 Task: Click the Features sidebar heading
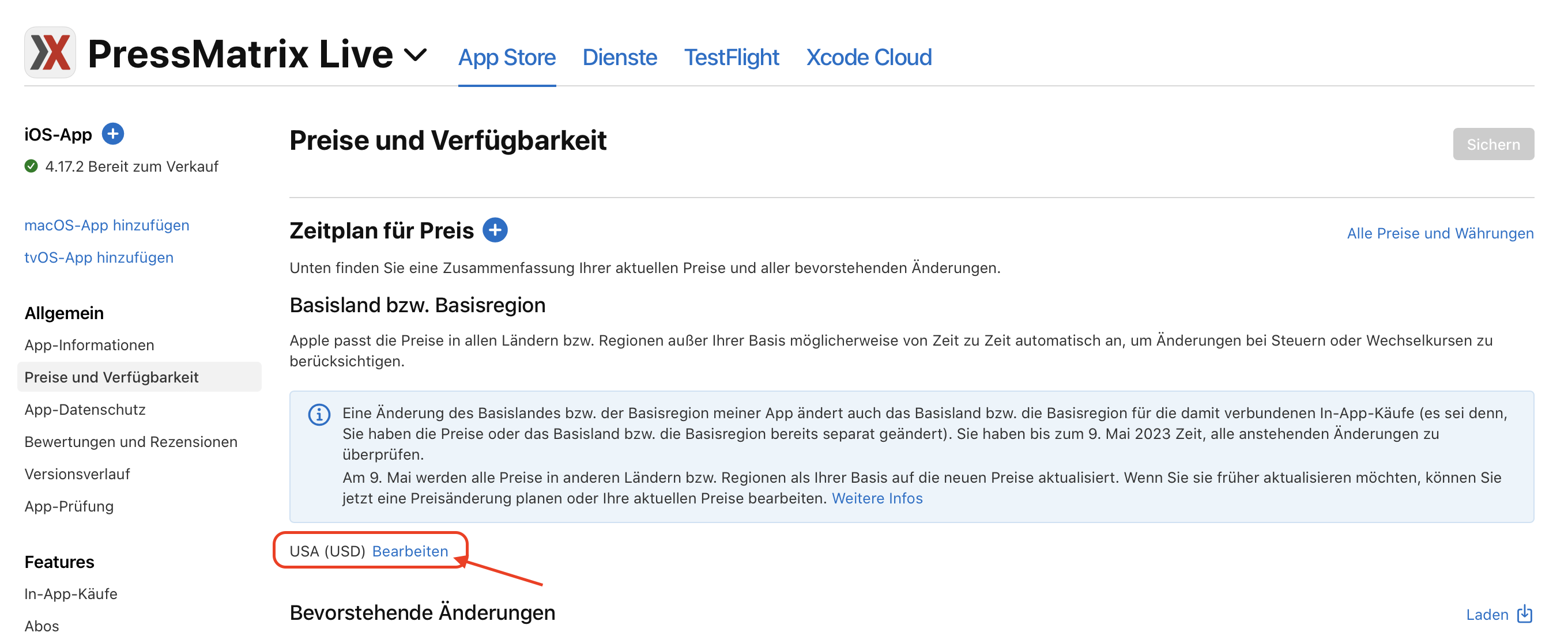[59, 562]
